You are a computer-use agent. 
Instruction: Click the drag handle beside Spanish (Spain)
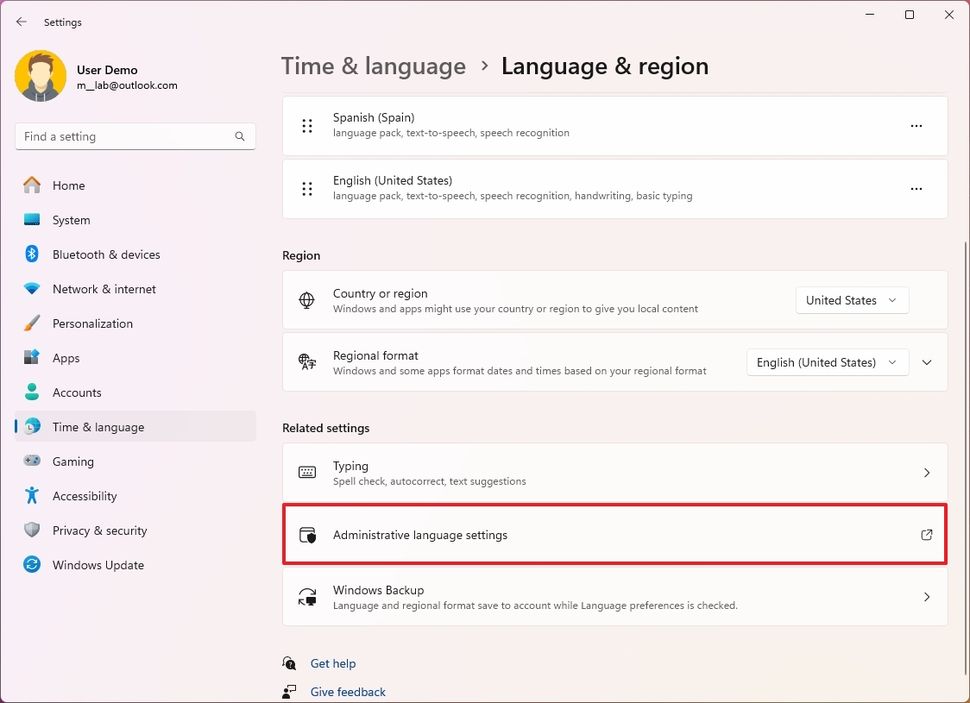pos(307,126)
